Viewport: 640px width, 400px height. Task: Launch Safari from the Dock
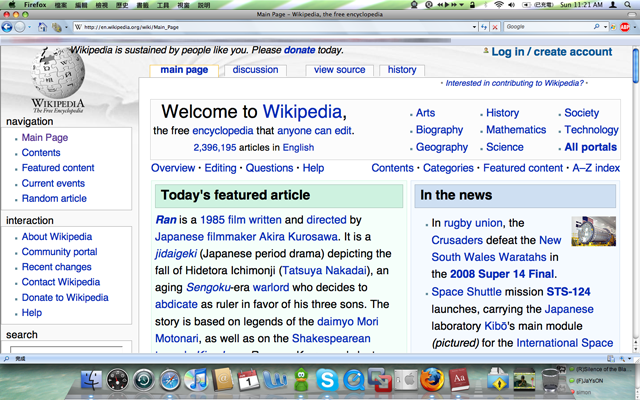pyautogui.click(x=170, y=380)
